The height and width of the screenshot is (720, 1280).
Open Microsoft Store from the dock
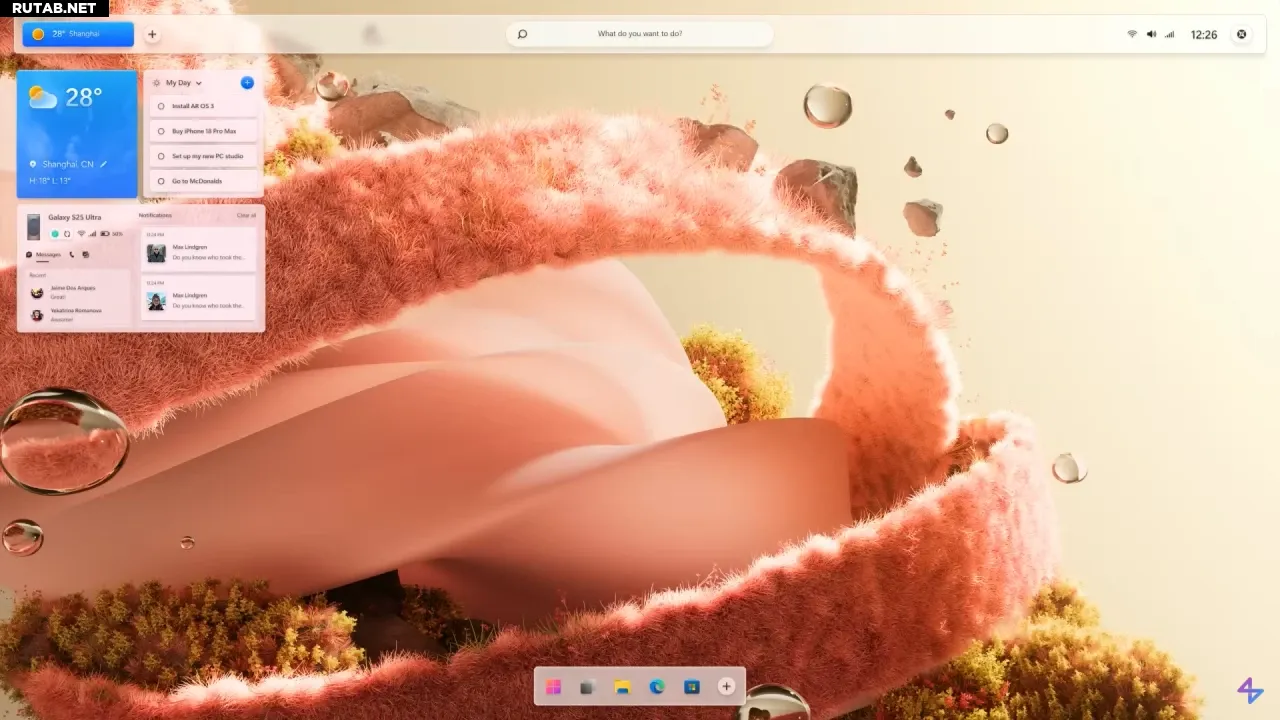point(691,687)
